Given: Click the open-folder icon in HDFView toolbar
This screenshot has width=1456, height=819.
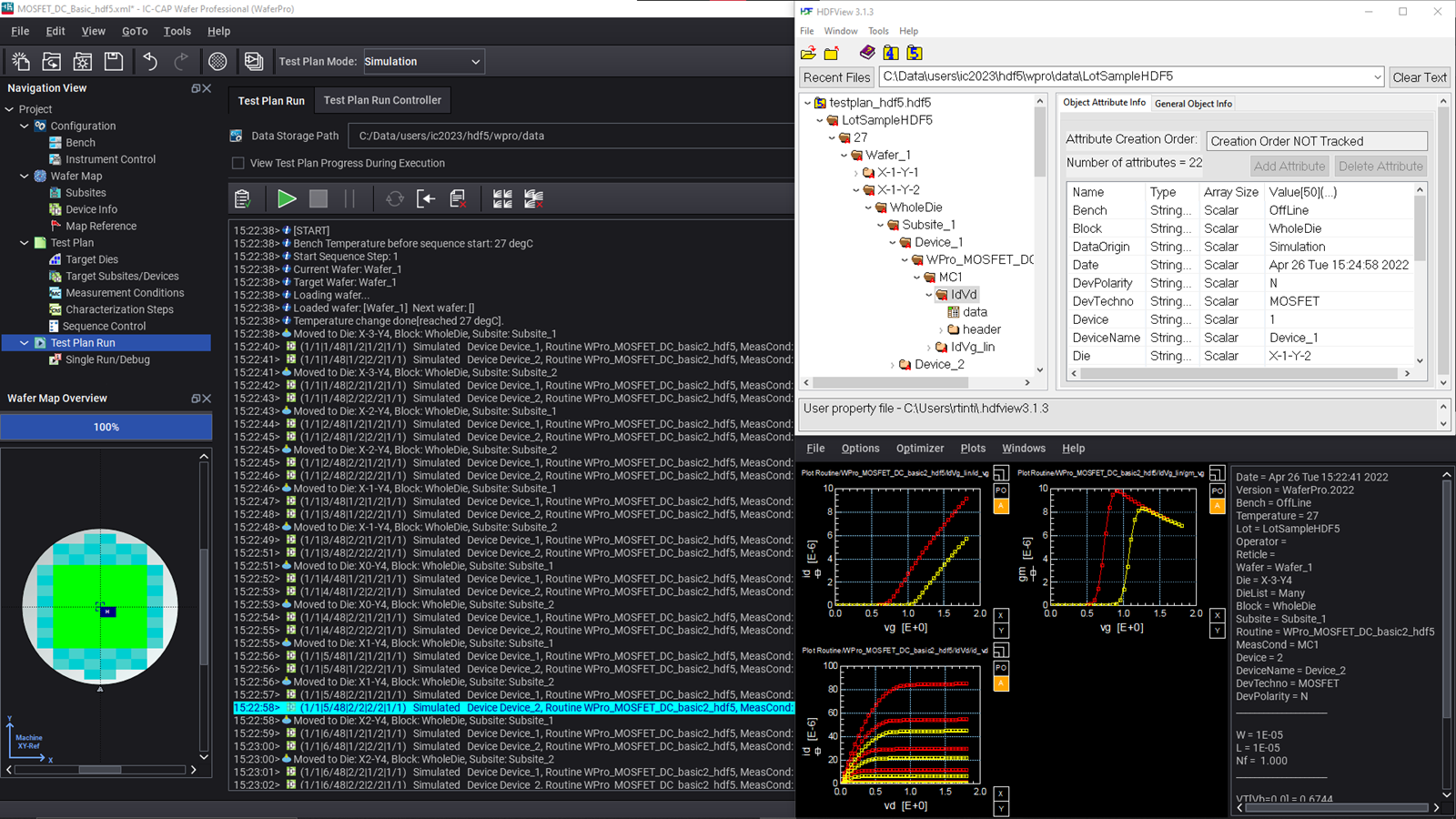Looking at the screenshot, I should click(x=808, y=54).
